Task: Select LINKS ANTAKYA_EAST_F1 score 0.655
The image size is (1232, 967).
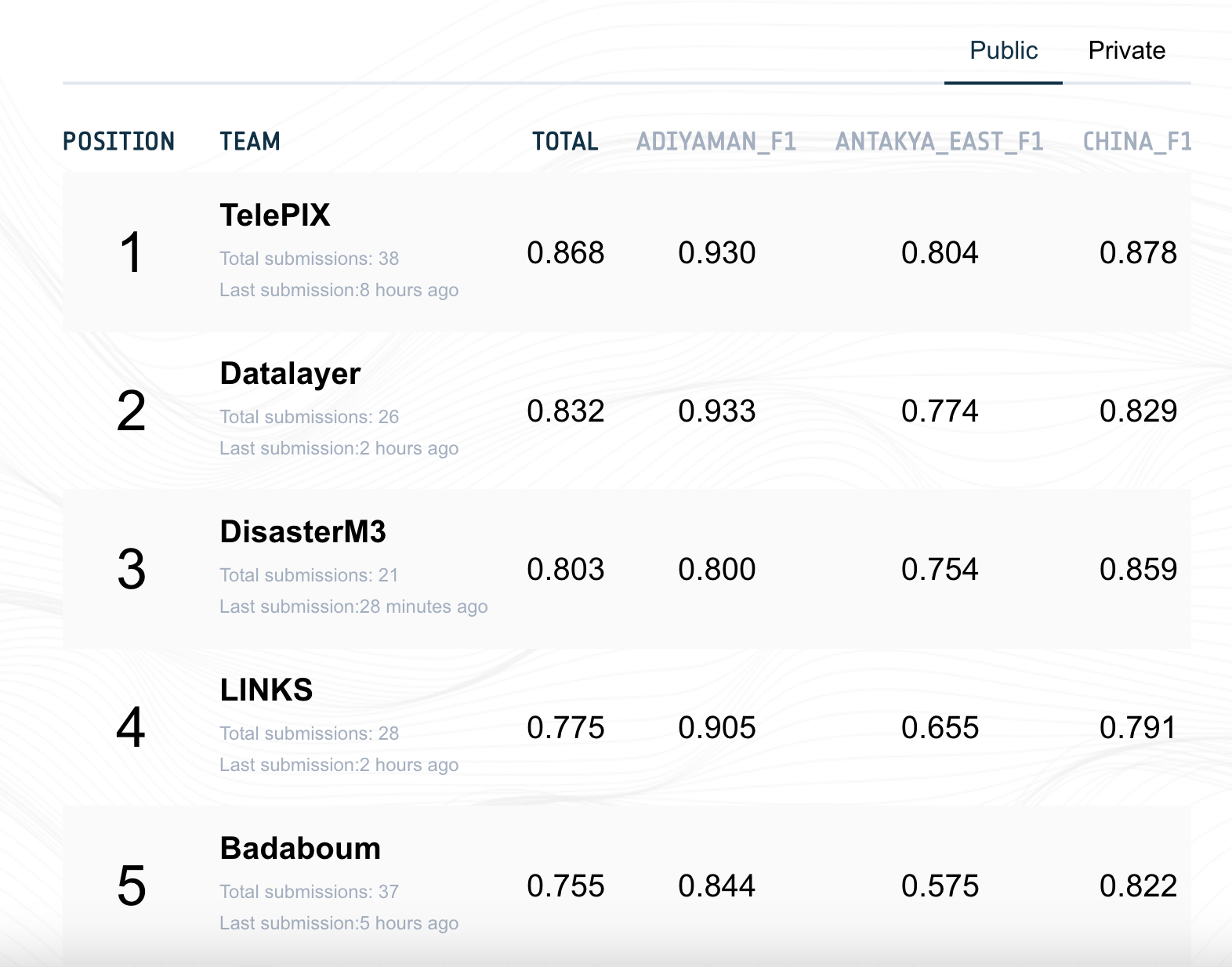Action: pos(940,728)
